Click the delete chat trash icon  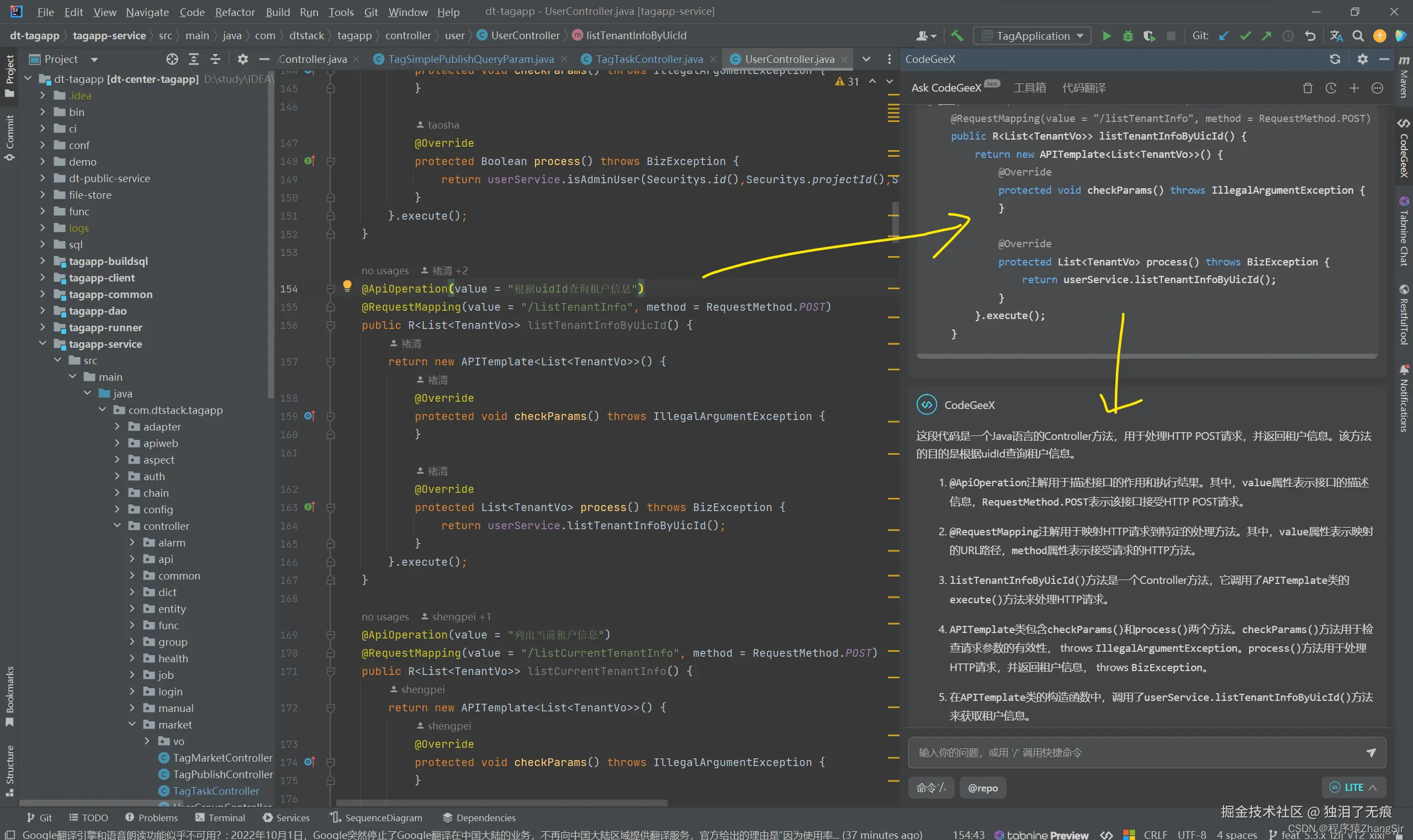coord(1307,88)
